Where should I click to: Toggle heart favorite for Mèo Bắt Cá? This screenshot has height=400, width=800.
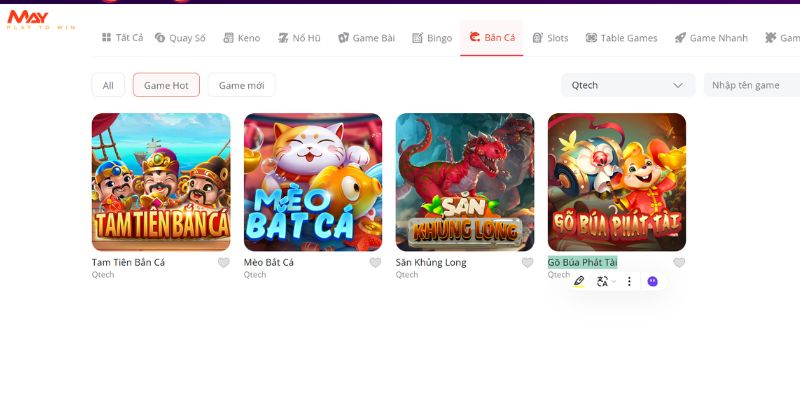[x=376, y=263]
